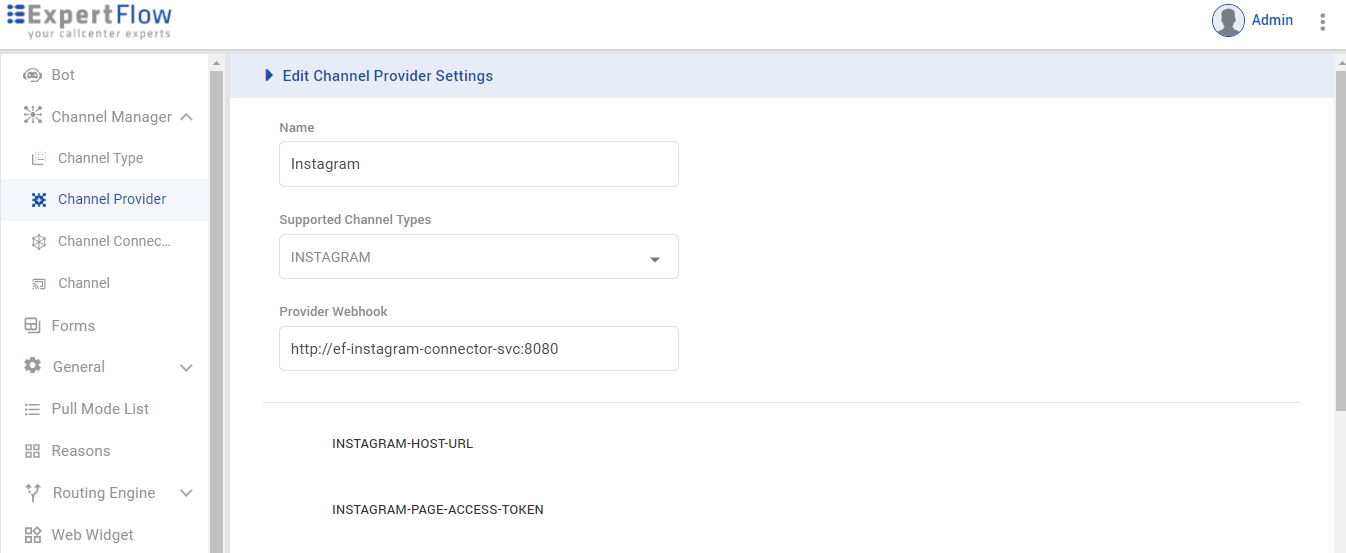Open the three-dot options menu
Image resolution: width=1346 pixels, height=553 pixels.
coord(1323,21)
